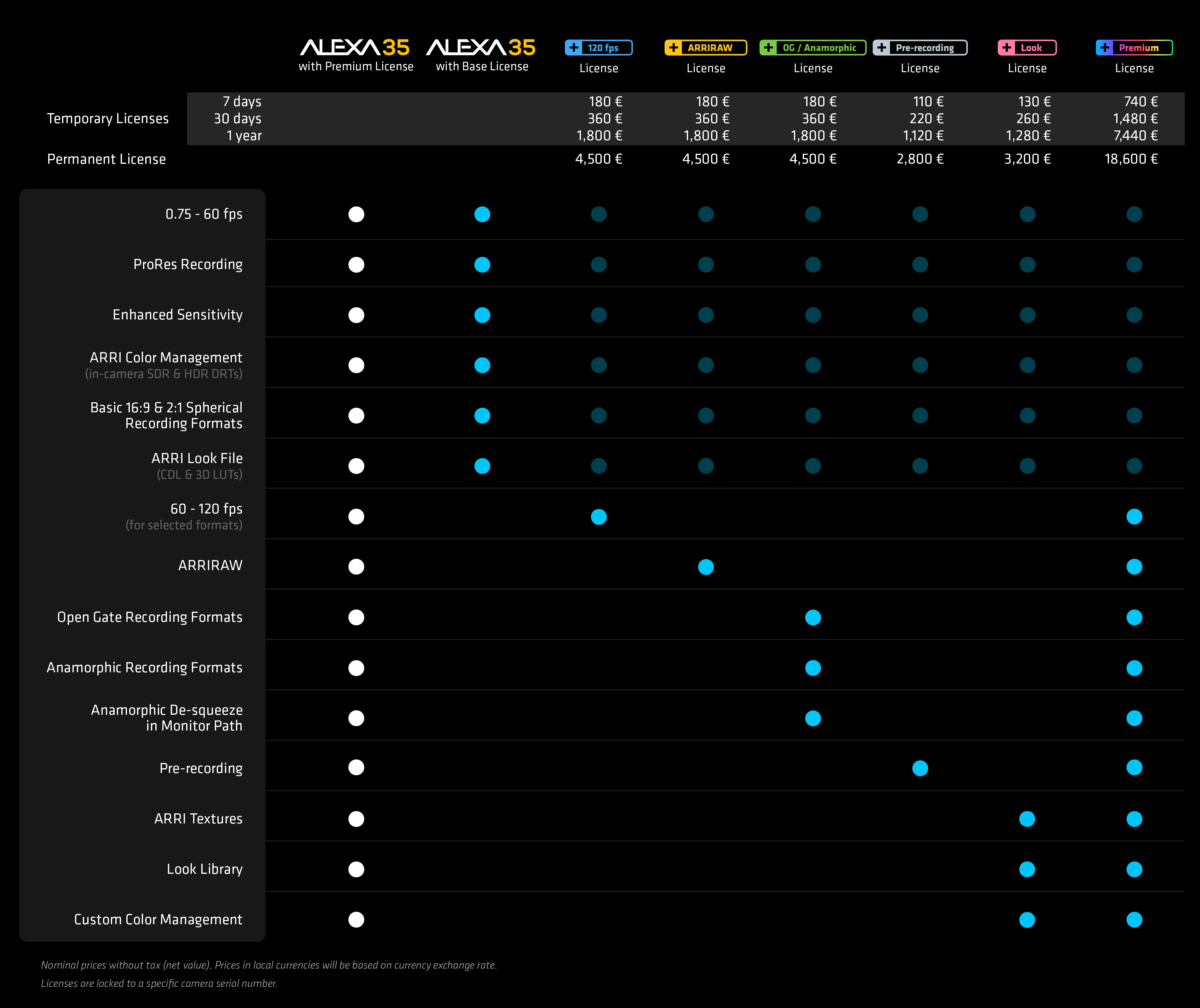Click the Look Library row label
This screenshot has width=1200, height=1008.
coord(204,869)
